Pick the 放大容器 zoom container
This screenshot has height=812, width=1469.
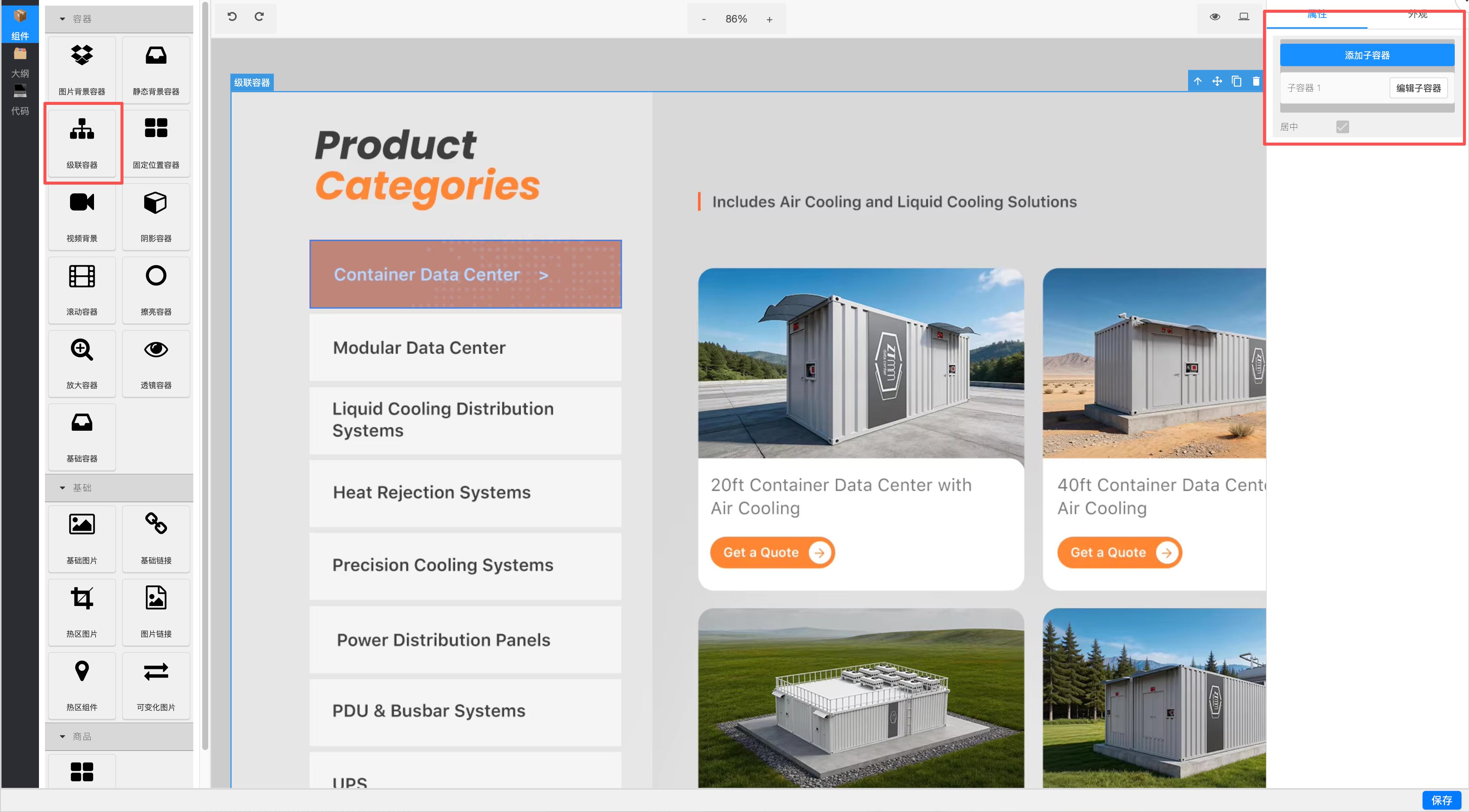coord(82,364)
